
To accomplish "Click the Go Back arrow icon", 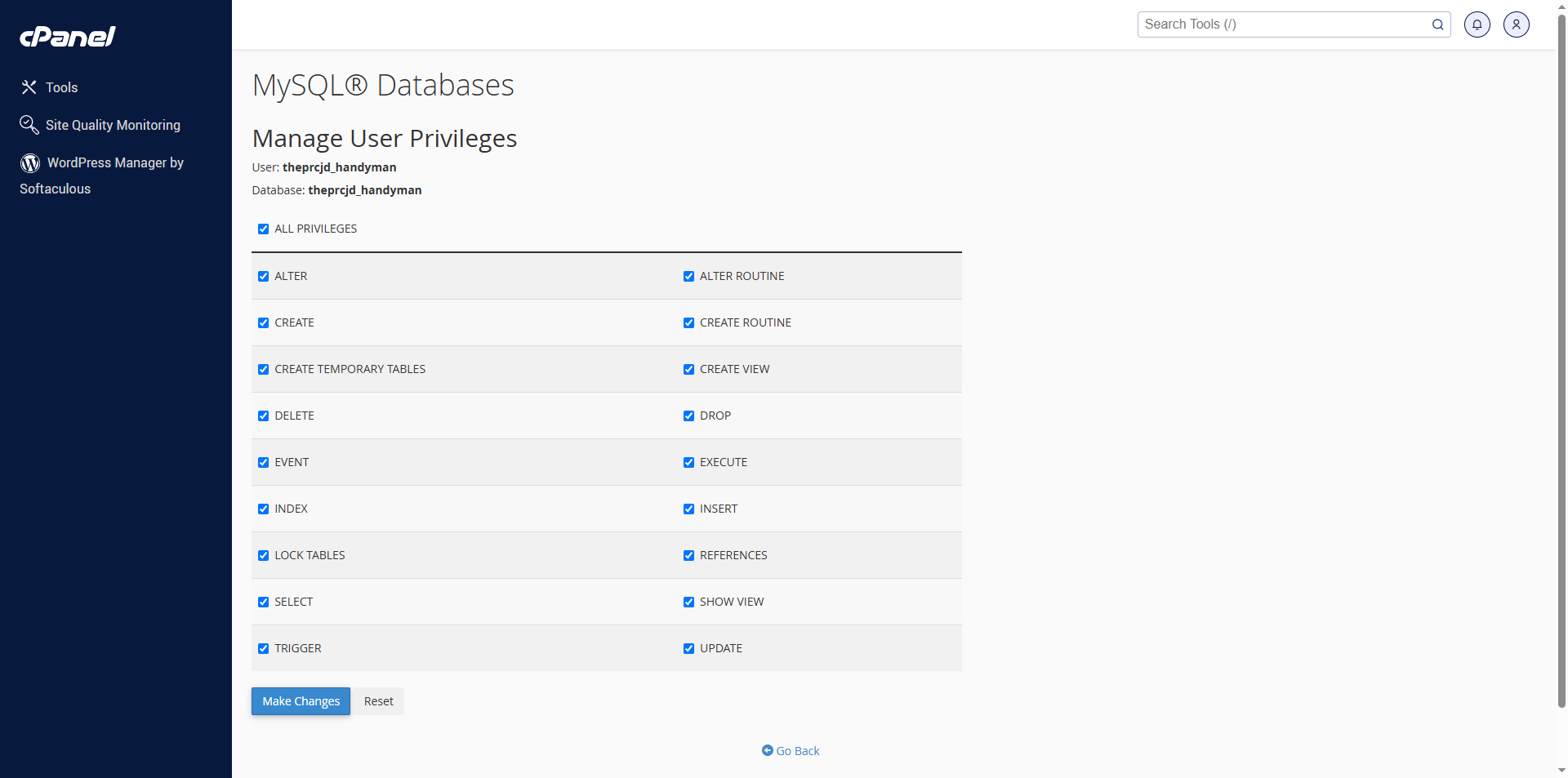I will 767,750.
